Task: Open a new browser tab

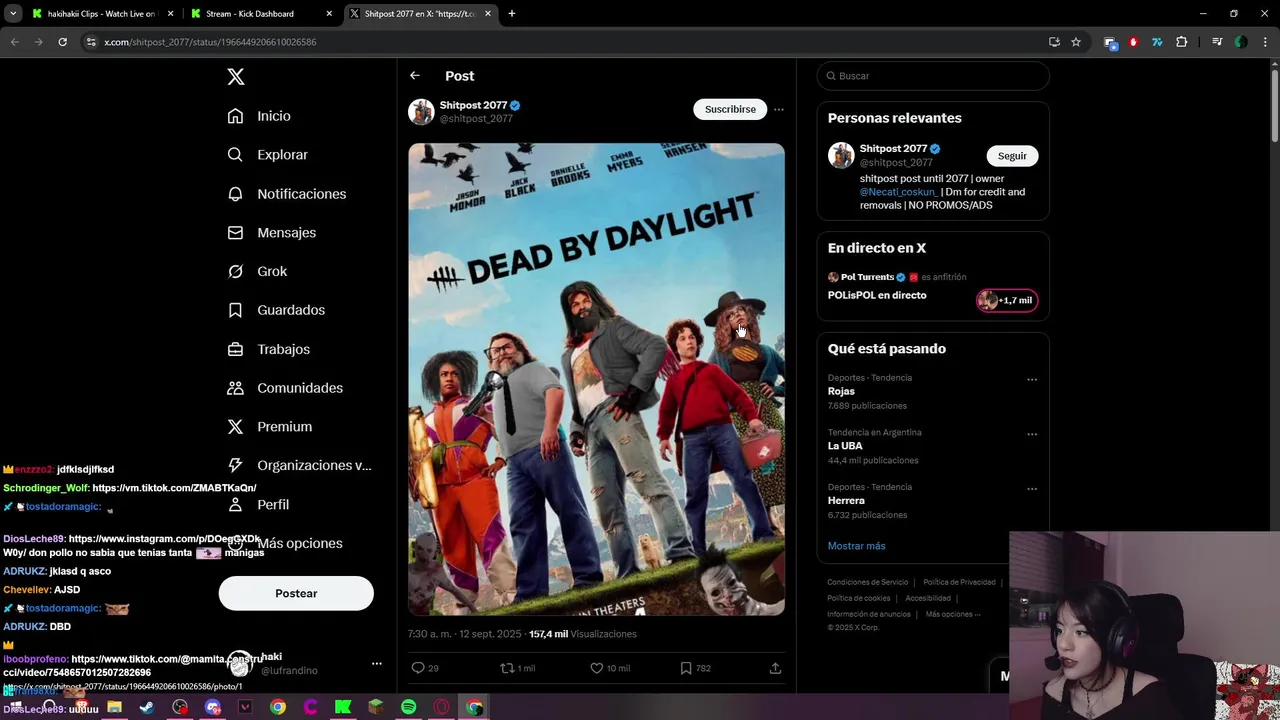Action: pyautogui.click(x=511, y=14)
